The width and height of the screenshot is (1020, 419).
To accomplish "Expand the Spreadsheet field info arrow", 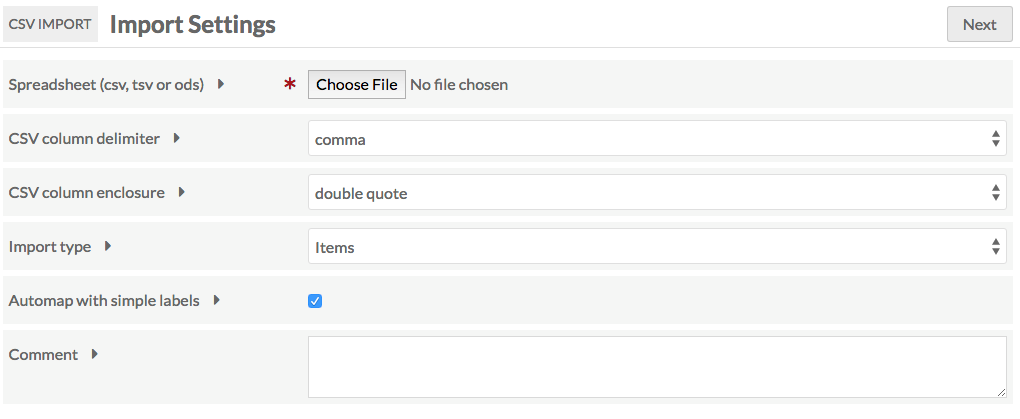I will (x=221, y=84).
